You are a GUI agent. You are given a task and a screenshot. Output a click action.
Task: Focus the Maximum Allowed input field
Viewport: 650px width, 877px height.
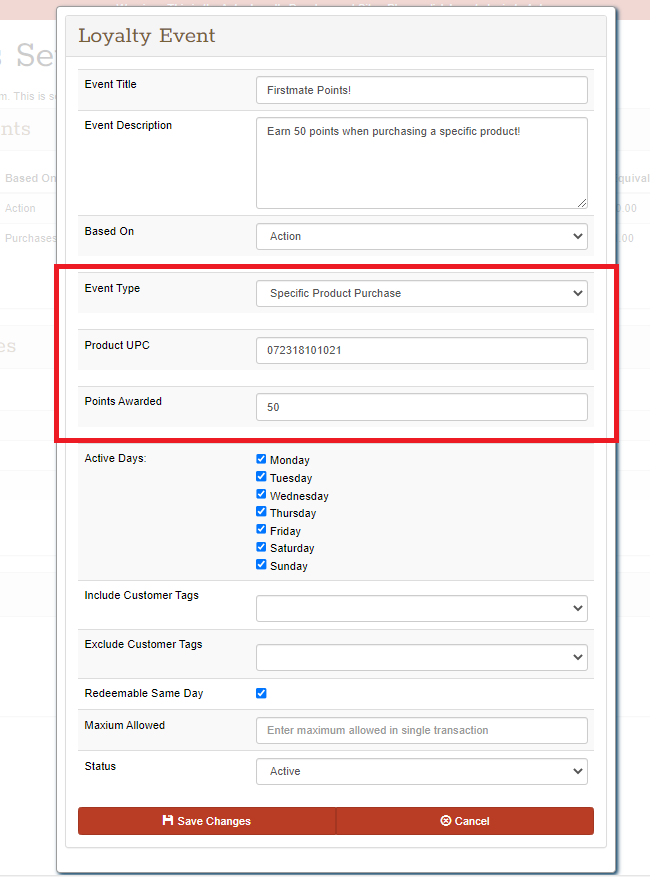point(421,730)
